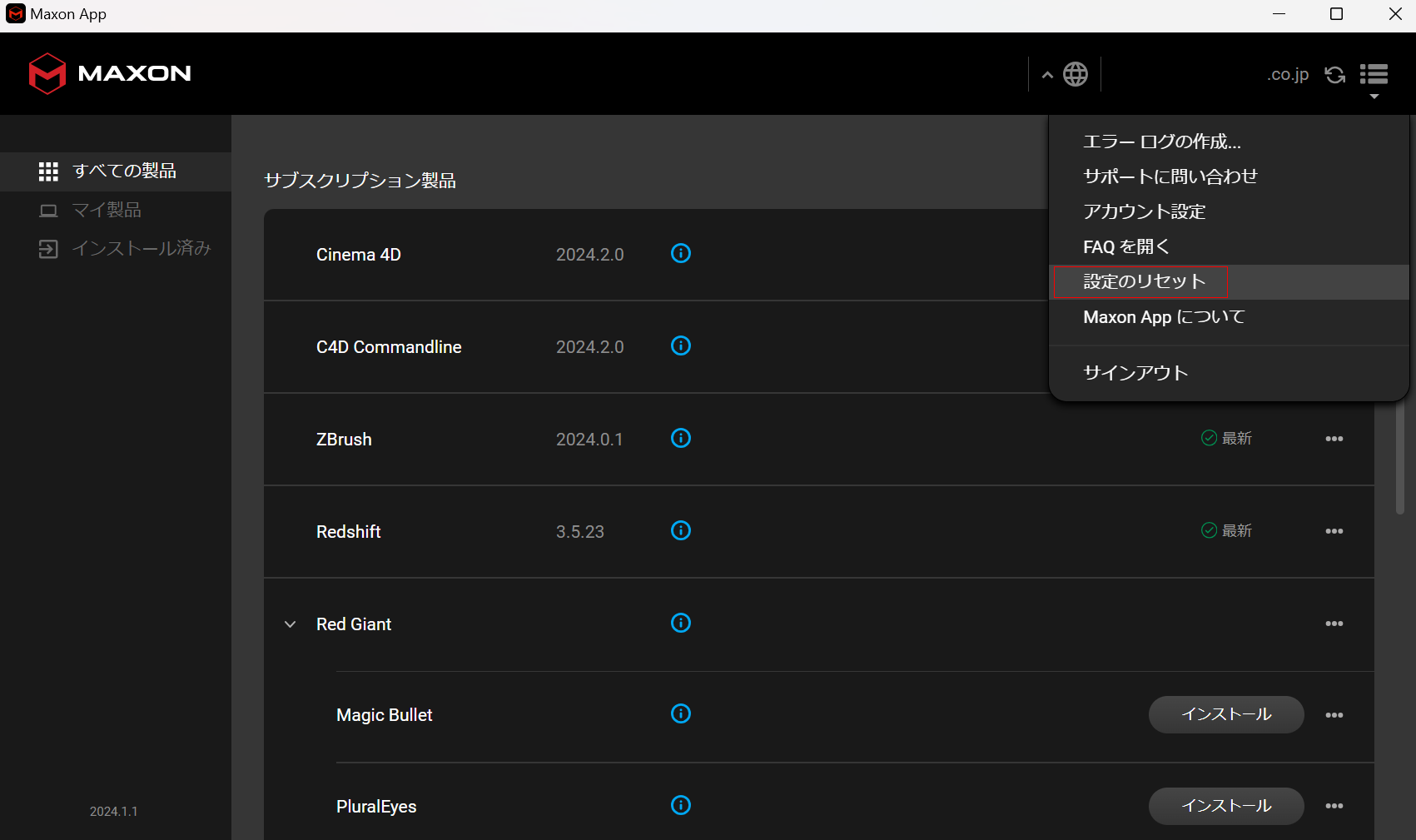Click the install arrow icon beside インストール済み

point(48,249)
